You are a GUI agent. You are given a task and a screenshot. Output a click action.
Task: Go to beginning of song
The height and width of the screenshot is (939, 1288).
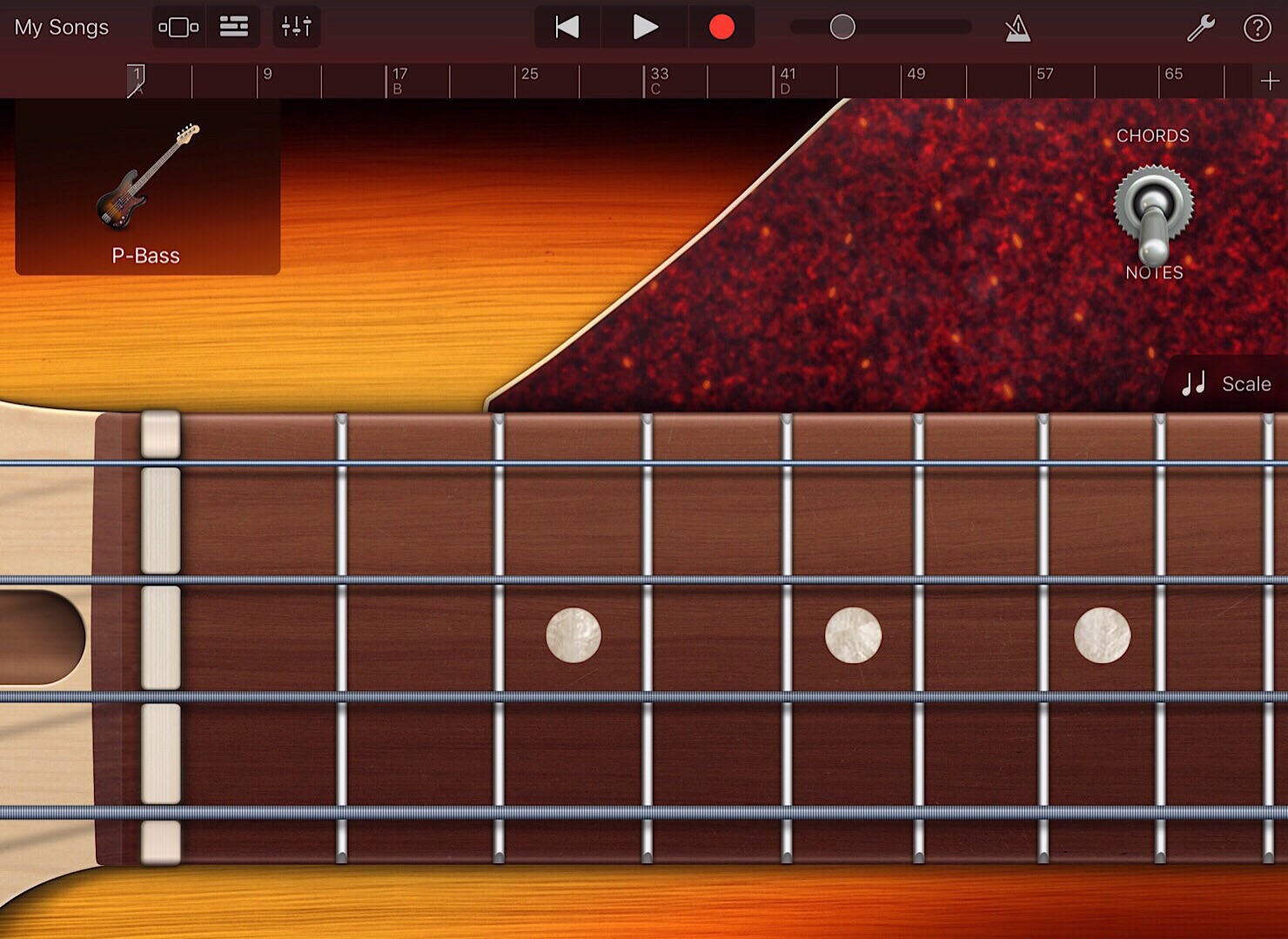[x=567, y=27]
